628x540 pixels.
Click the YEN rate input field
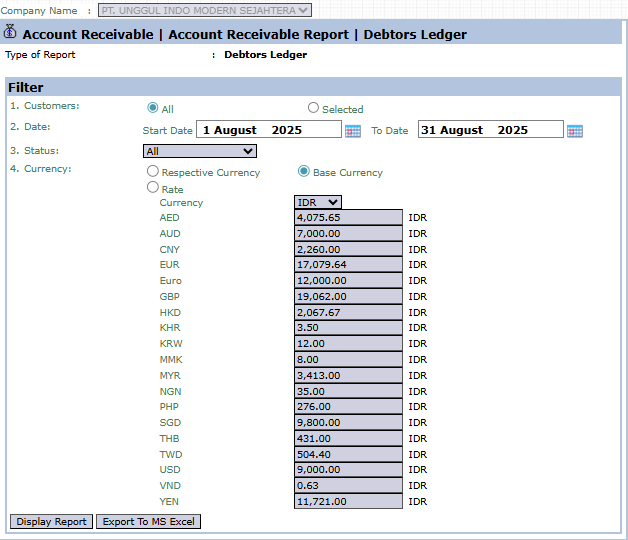349,501
